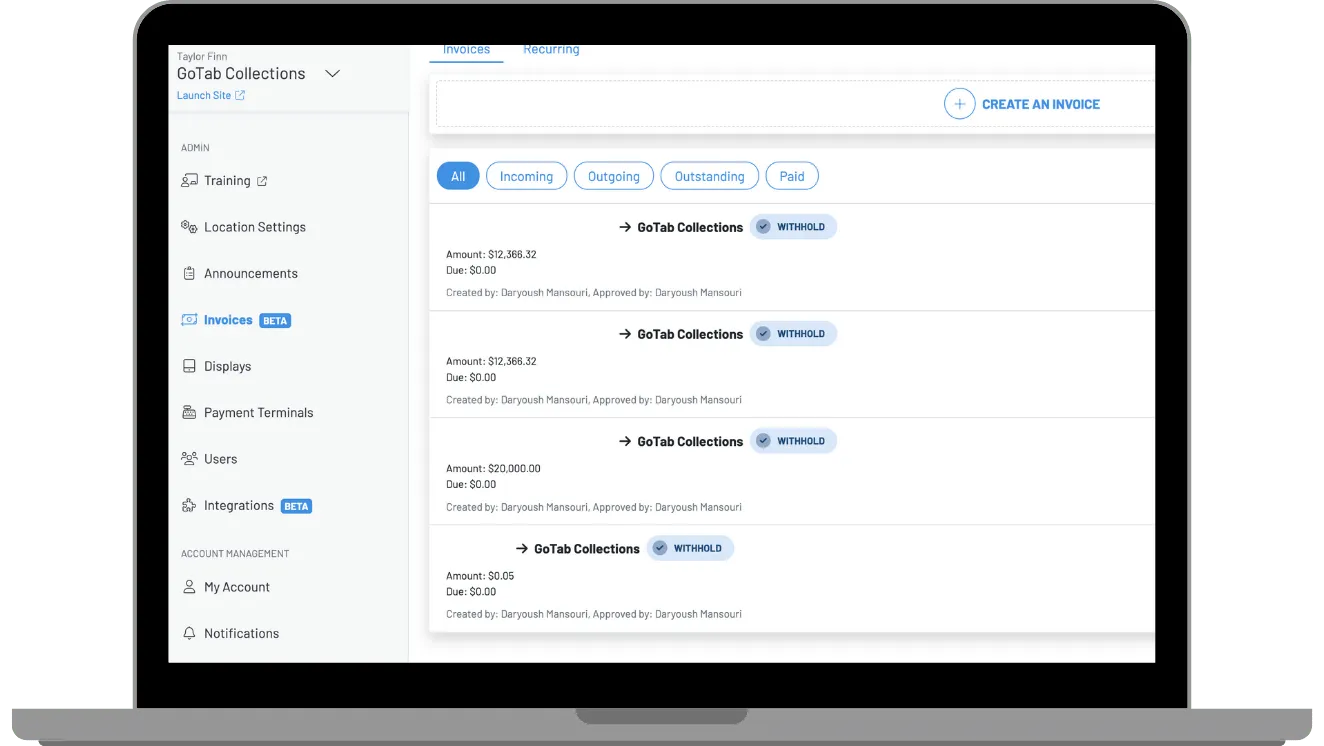Select the All invoice filter
This screenshot has width=1324, height=746.
(x=458, y=176)
